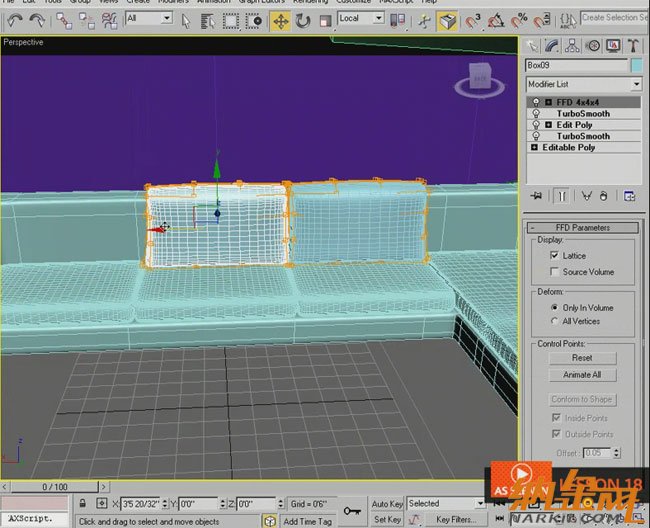Click the Box09 object name field
The image size is (650, 528).
(x=577, y=65)
